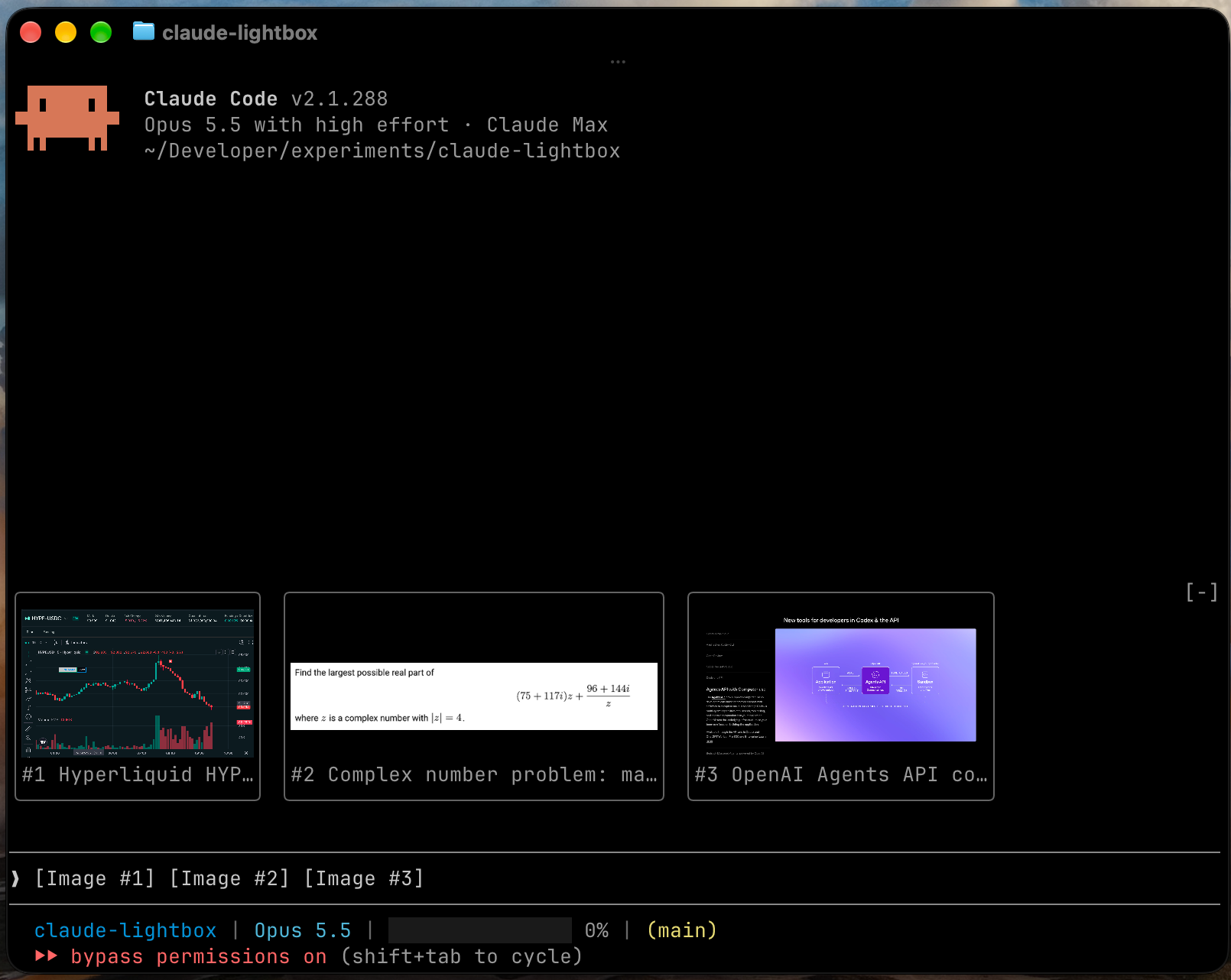
Task: Click the caption "#2 Complex number problem: ma…"
Action: click(474, 774)
